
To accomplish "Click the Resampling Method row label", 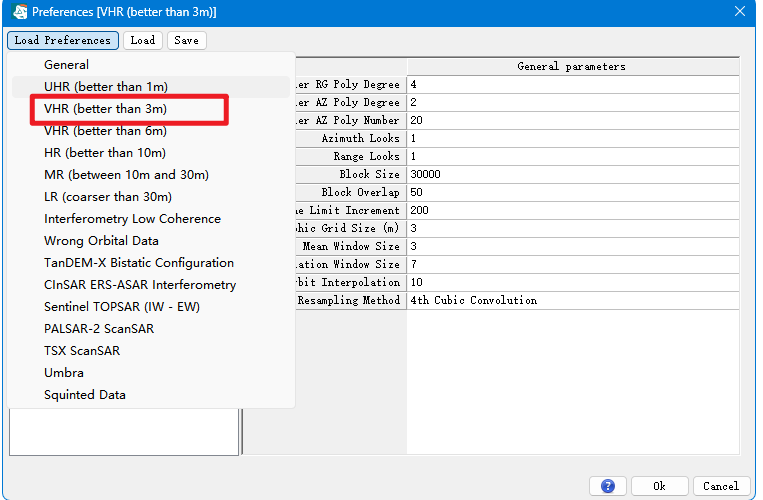I will click(x=351, y=300).
